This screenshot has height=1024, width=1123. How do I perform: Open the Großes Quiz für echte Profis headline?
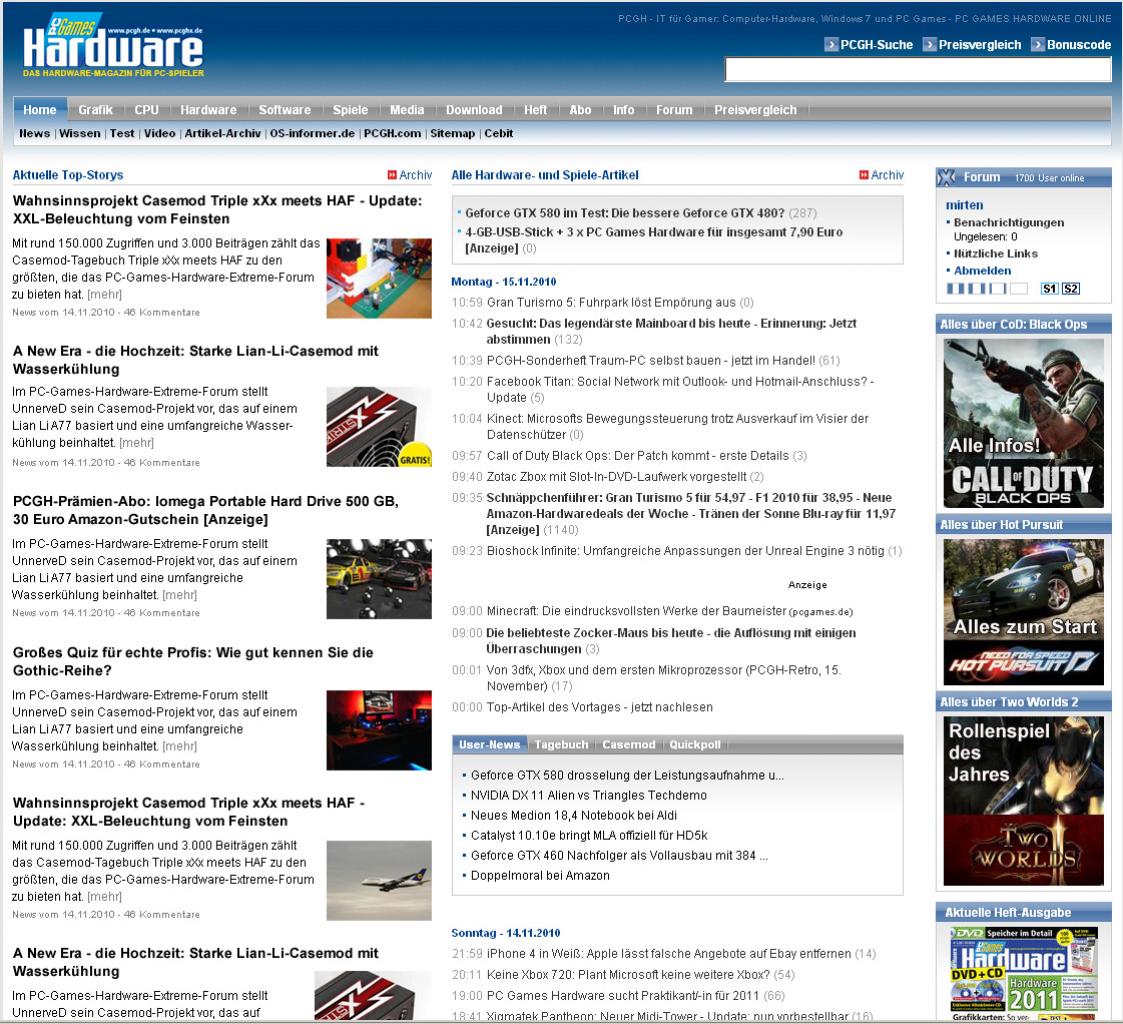(x=193, y=661)
